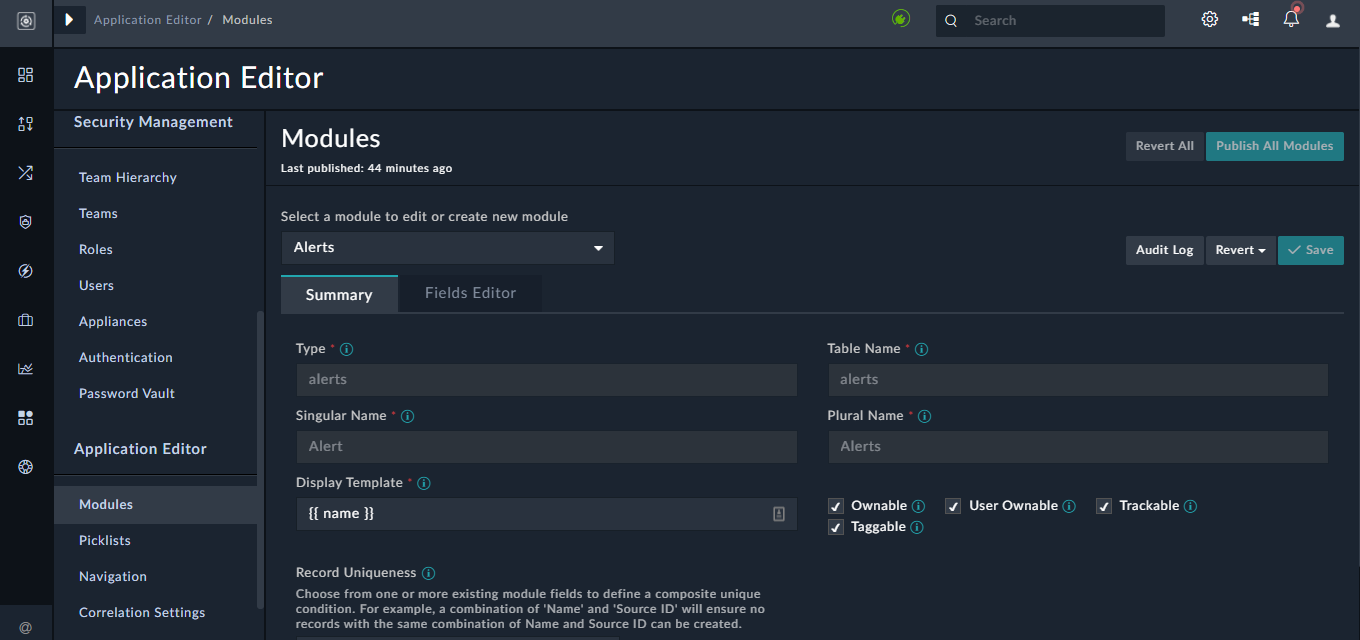Click the notification bell with red badge
Viewport: 1360px width, 640px height.
[1291, 19]
